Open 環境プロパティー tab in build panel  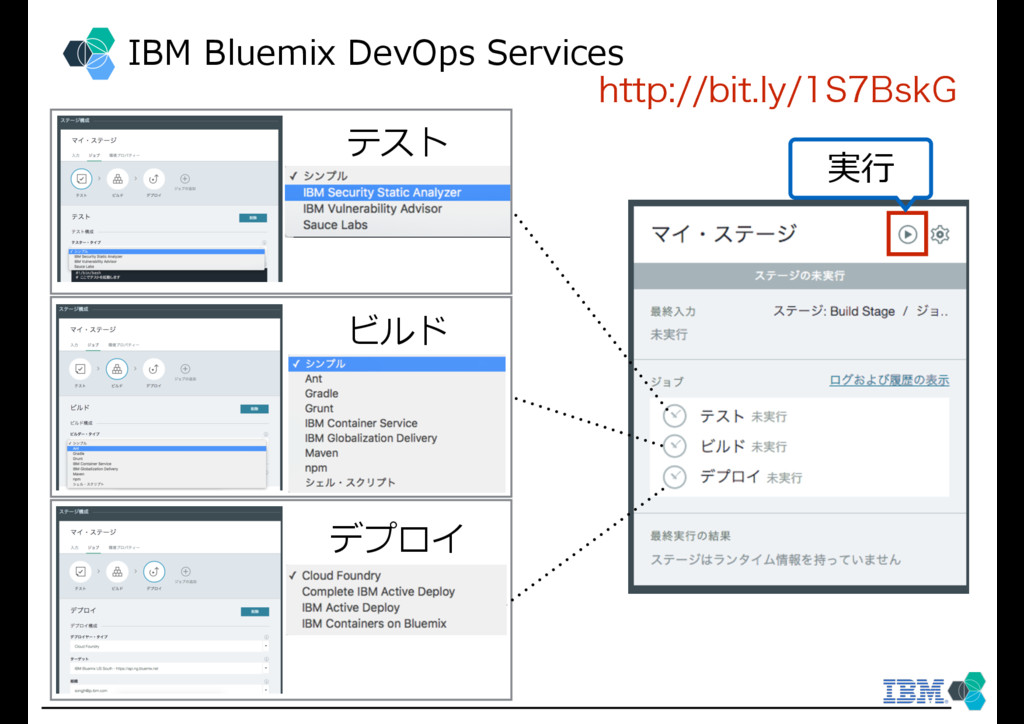[x=123, y=345]
